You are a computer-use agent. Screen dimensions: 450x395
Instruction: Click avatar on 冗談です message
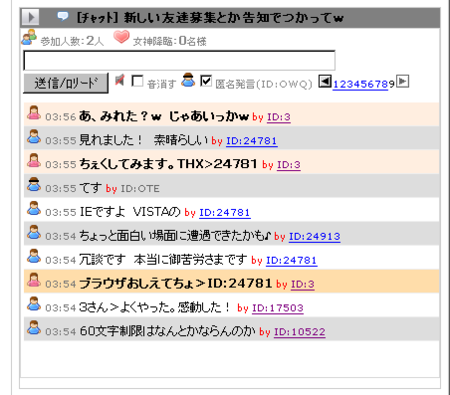(34, 256)
